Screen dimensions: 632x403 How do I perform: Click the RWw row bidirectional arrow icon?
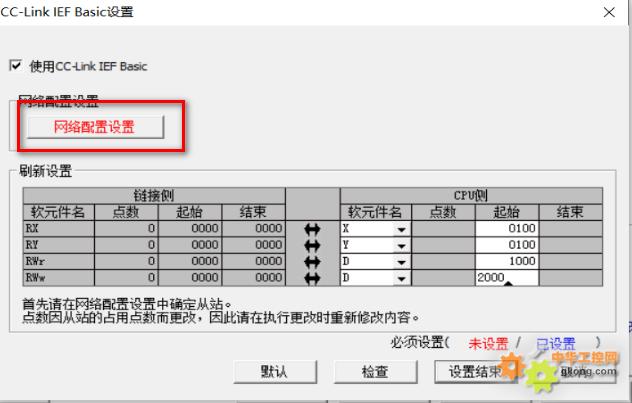click(x=312, y=278)
